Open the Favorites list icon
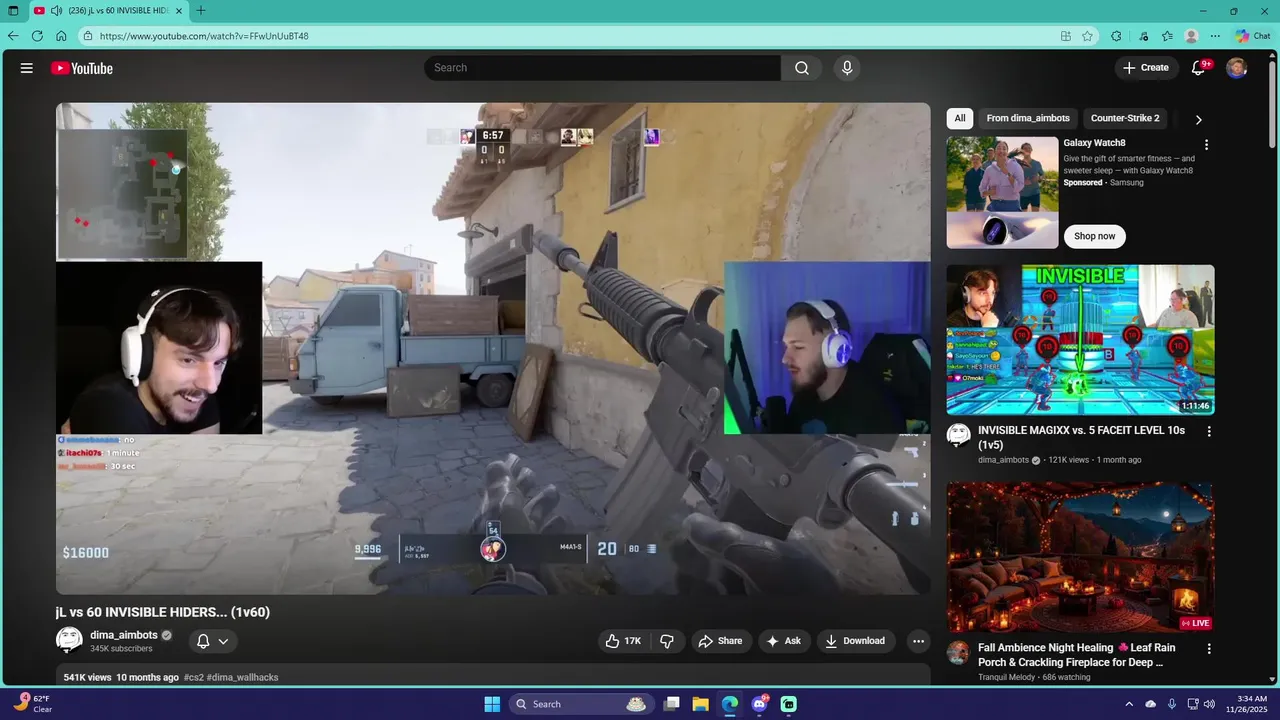Image resolution: width=1280 pixels, height=720 pixels. click(1167, 36)
